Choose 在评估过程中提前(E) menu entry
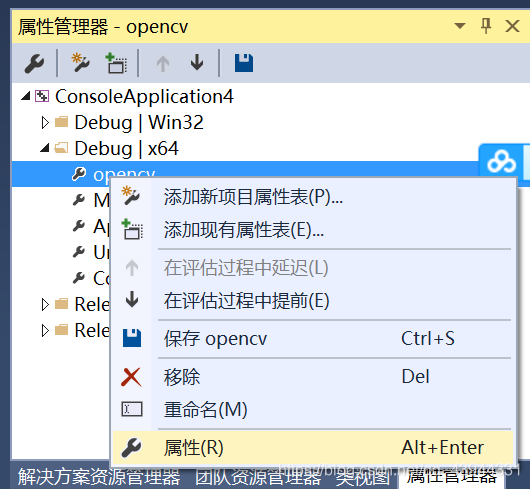 [x=313, y=301]
